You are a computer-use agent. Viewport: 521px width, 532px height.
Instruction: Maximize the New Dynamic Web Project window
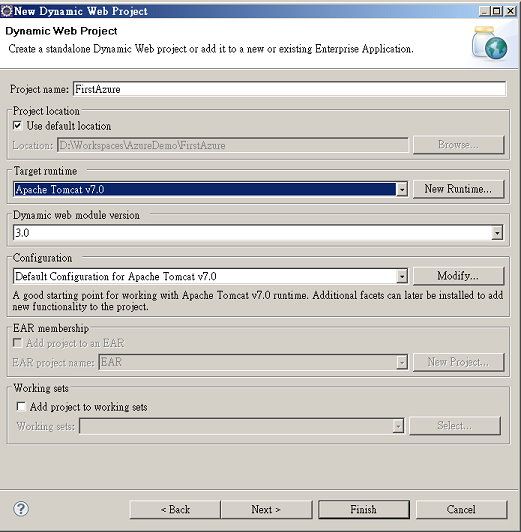pos(497,11)
